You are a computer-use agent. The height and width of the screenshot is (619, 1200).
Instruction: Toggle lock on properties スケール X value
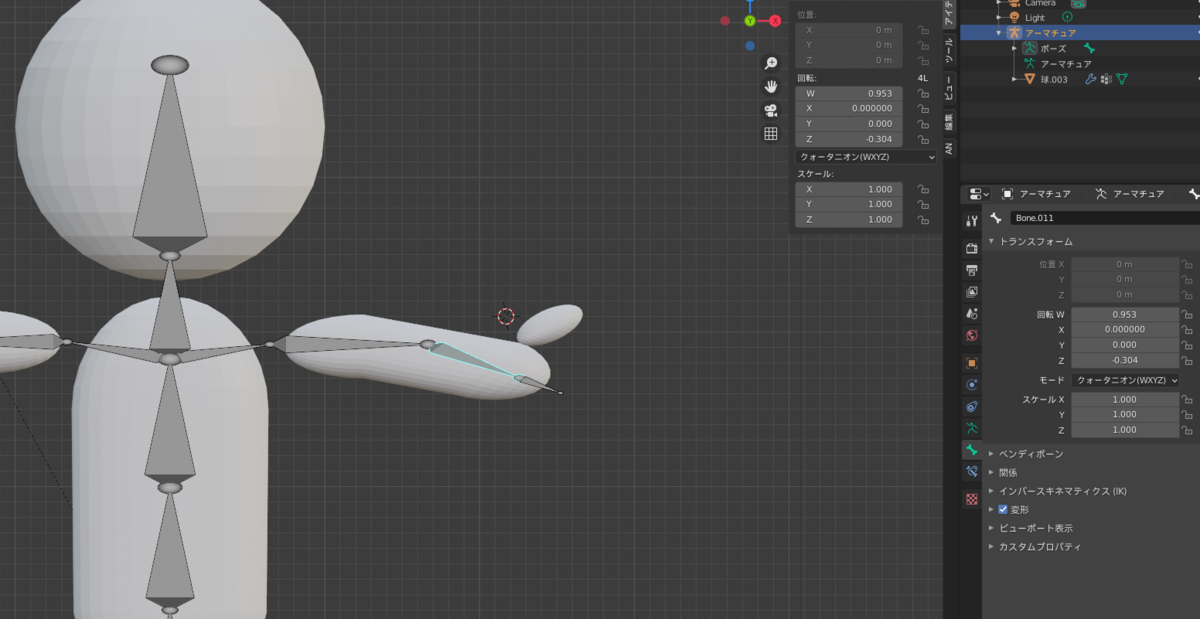click(1187, 399)
